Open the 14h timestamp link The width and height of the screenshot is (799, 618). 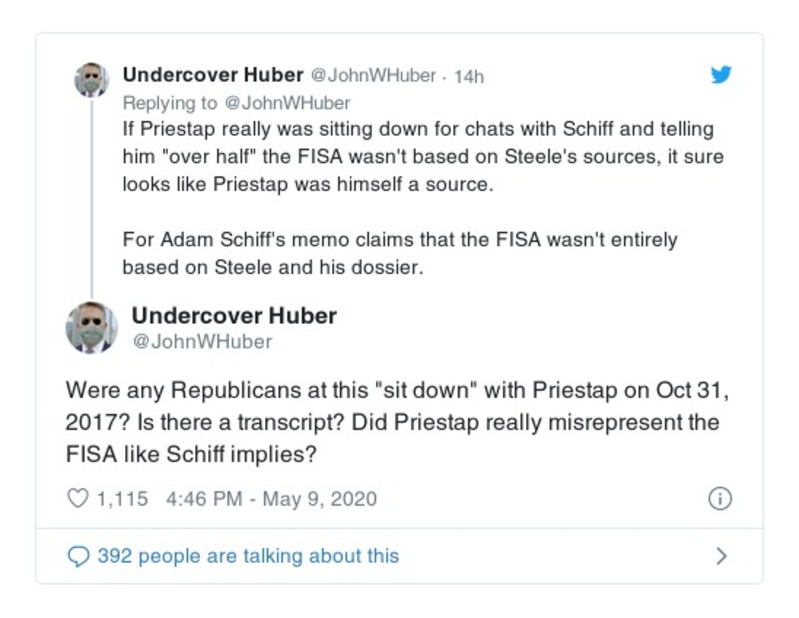point(469,76)
